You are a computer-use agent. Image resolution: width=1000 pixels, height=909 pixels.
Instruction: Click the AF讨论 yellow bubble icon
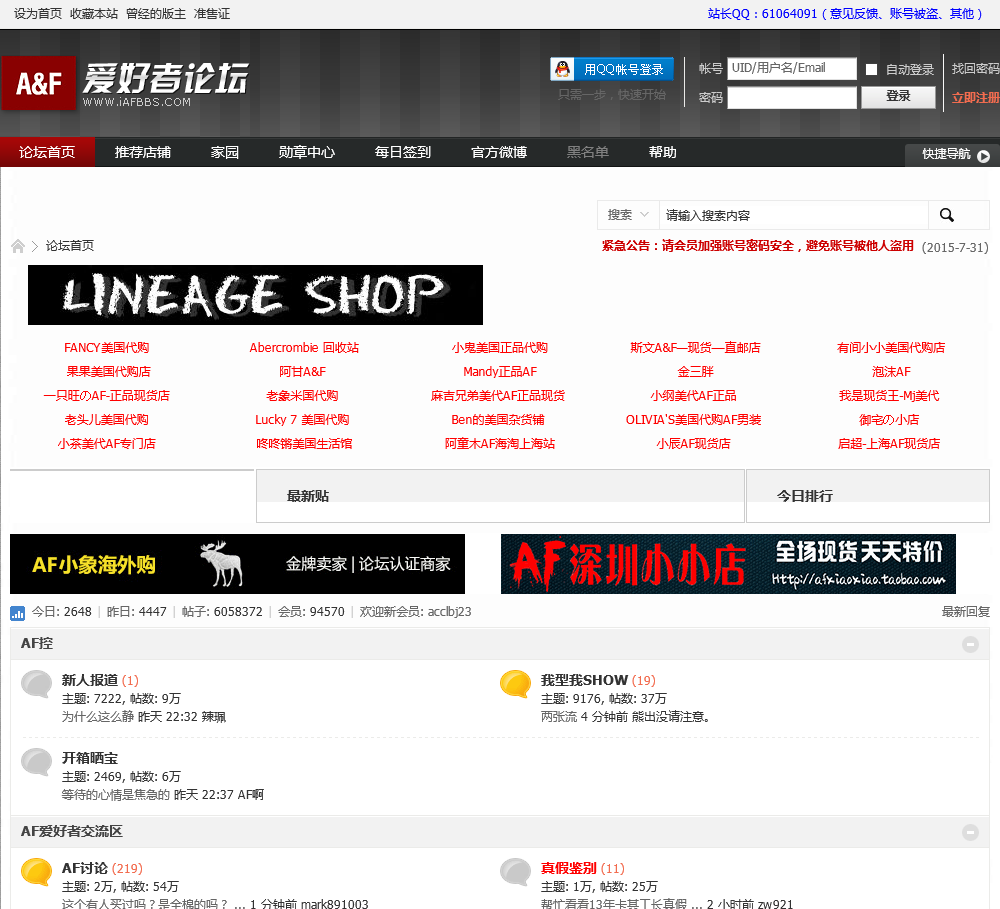pyautogui.click(x=36, y=873)
